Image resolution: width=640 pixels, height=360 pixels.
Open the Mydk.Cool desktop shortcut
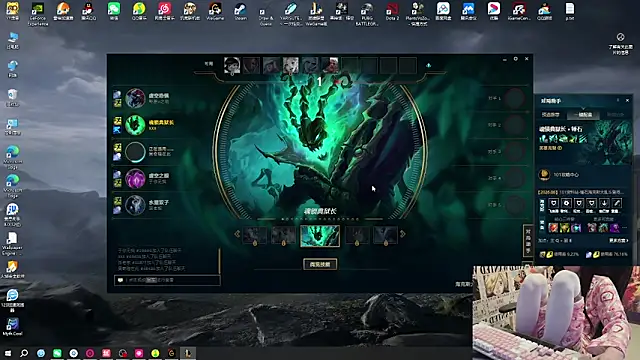coord(12,327)
